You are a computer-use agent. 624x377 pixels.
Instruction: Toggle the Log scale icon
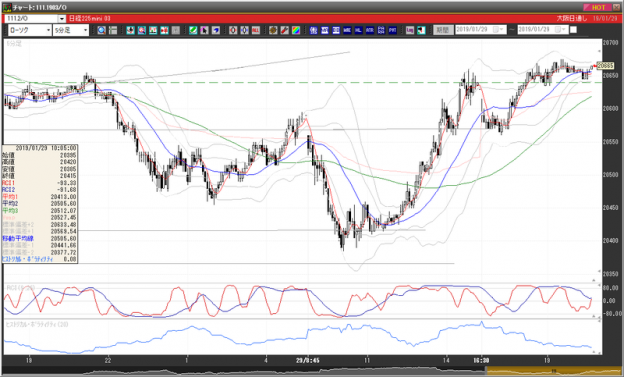(x=410, y=30)
